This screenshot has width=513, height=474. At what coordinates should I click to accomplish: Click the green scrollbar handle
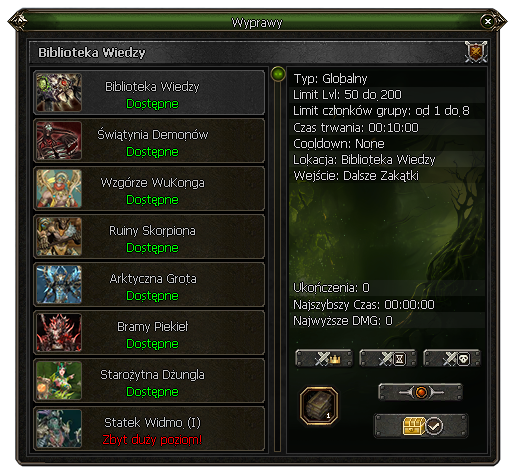278,74
